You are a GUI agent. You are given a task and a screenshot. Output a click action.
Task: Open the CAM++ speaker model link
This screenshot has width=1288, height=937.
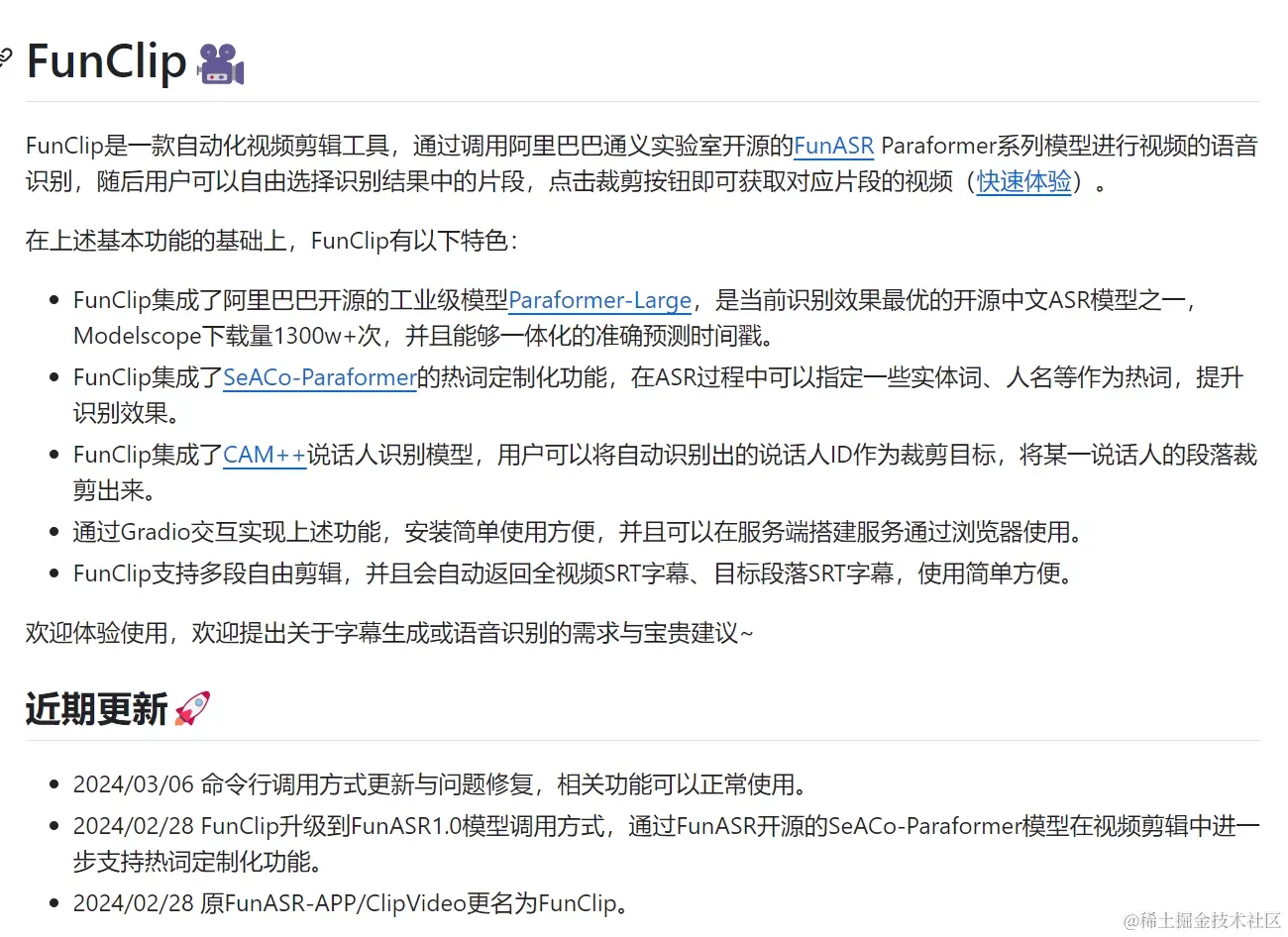click(265, 455)
